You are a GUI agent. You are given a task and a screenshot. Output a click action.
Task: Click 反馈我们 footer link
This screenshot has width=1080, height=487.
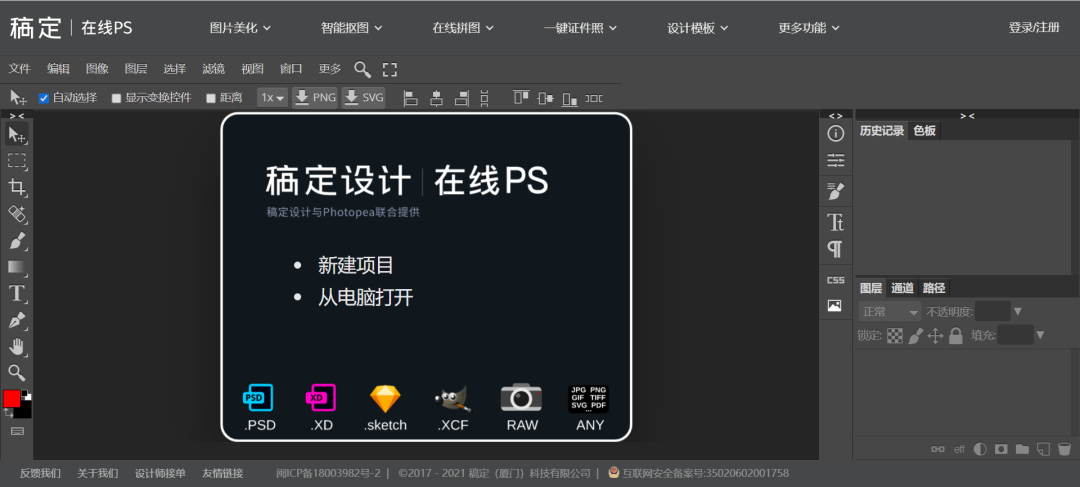click(x=40, y=473)
